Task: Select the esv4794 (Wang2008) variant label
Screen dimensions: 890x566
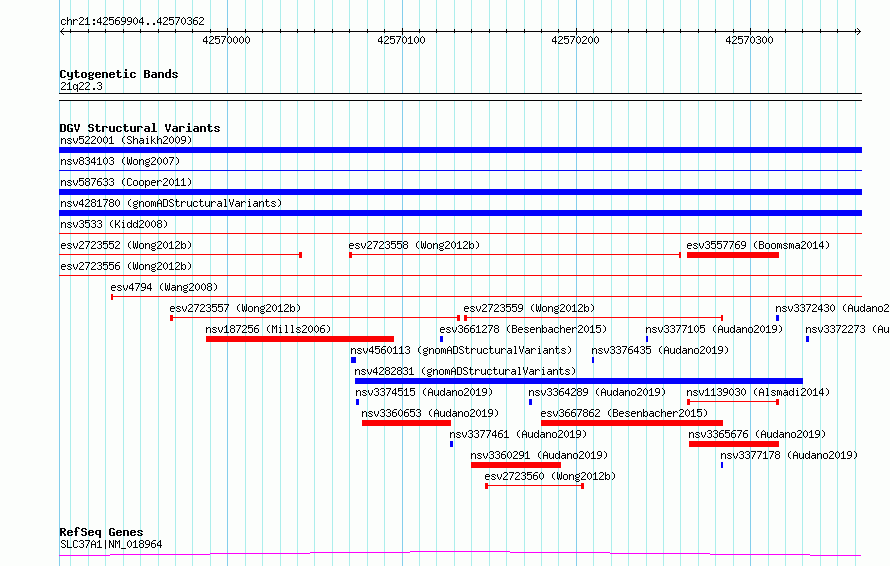Action: pyautogui.click(x=164, y=287)
